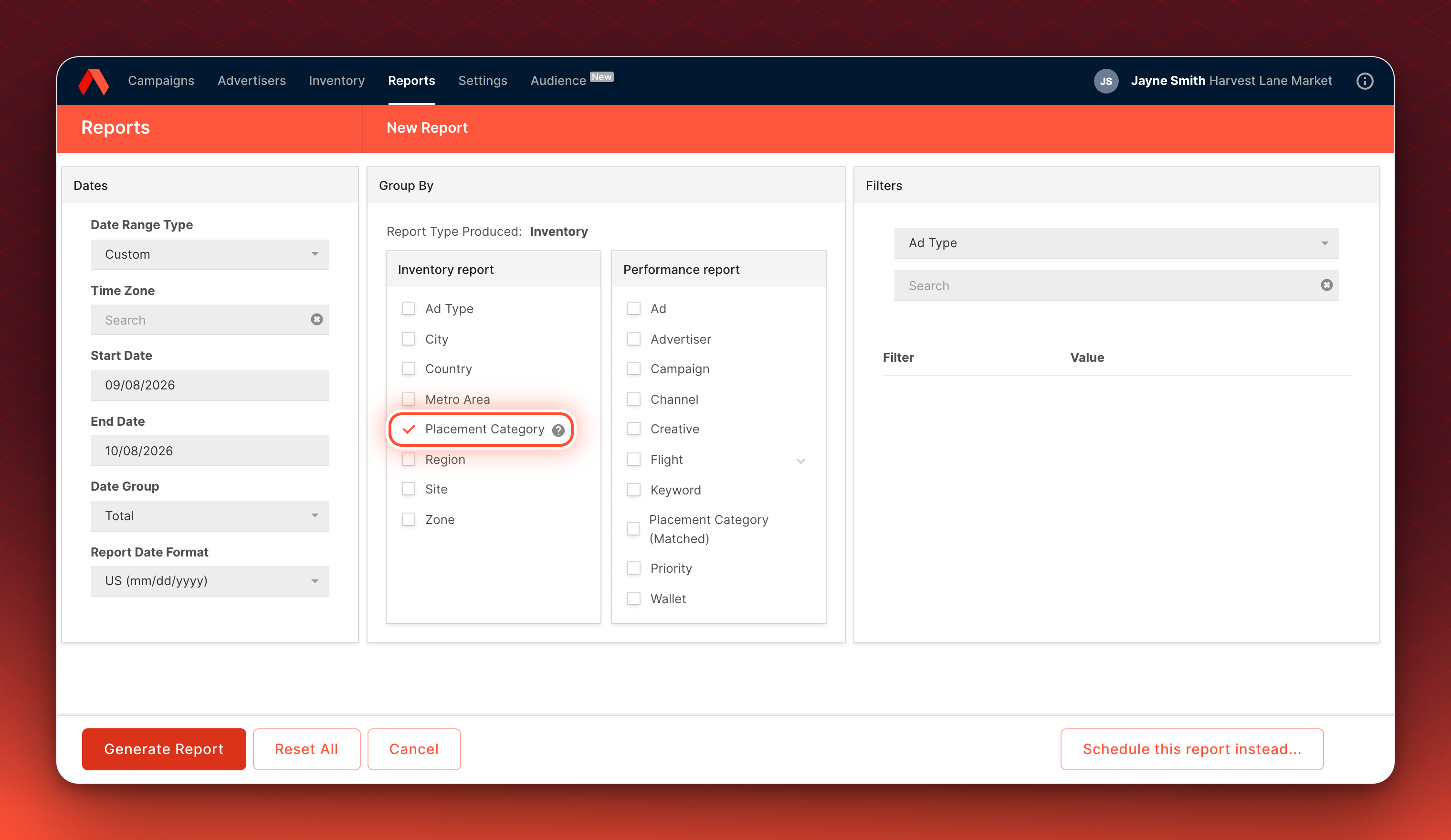This screenshot has width=1451, height=840.
Task: Enable the Zone checkbox
Action: (x=408, y=519)
